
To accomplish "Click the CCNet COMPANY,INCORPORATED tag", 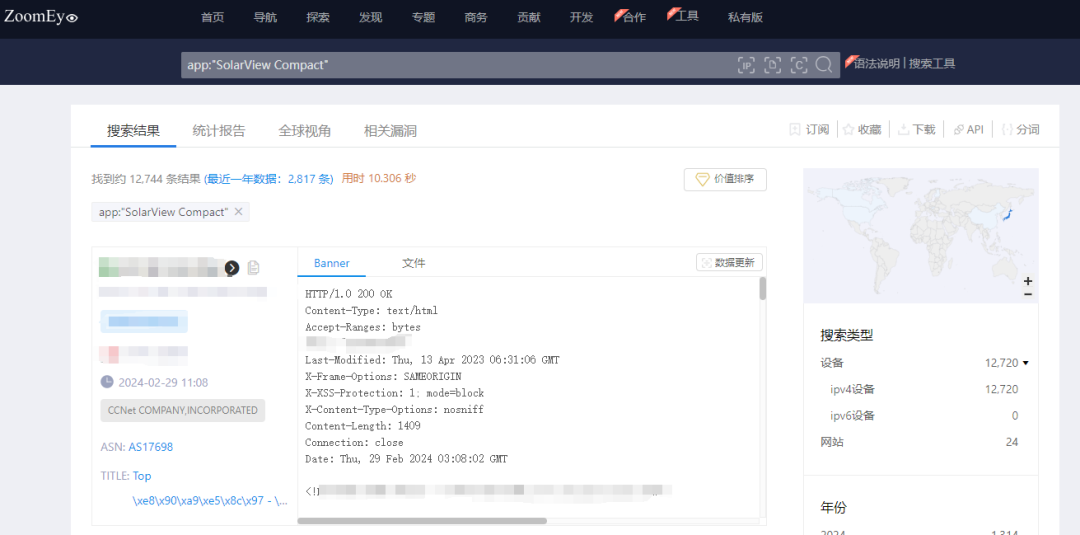I will coord(183,410).
